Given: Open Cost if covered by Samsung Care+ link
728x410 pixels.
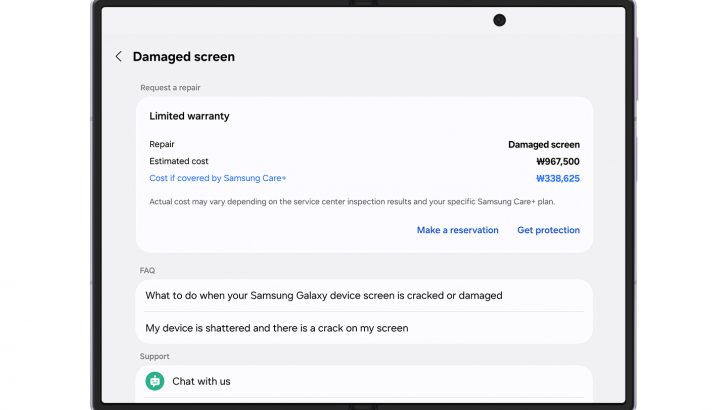Looking at the screenshot, I should coord(218,178).
